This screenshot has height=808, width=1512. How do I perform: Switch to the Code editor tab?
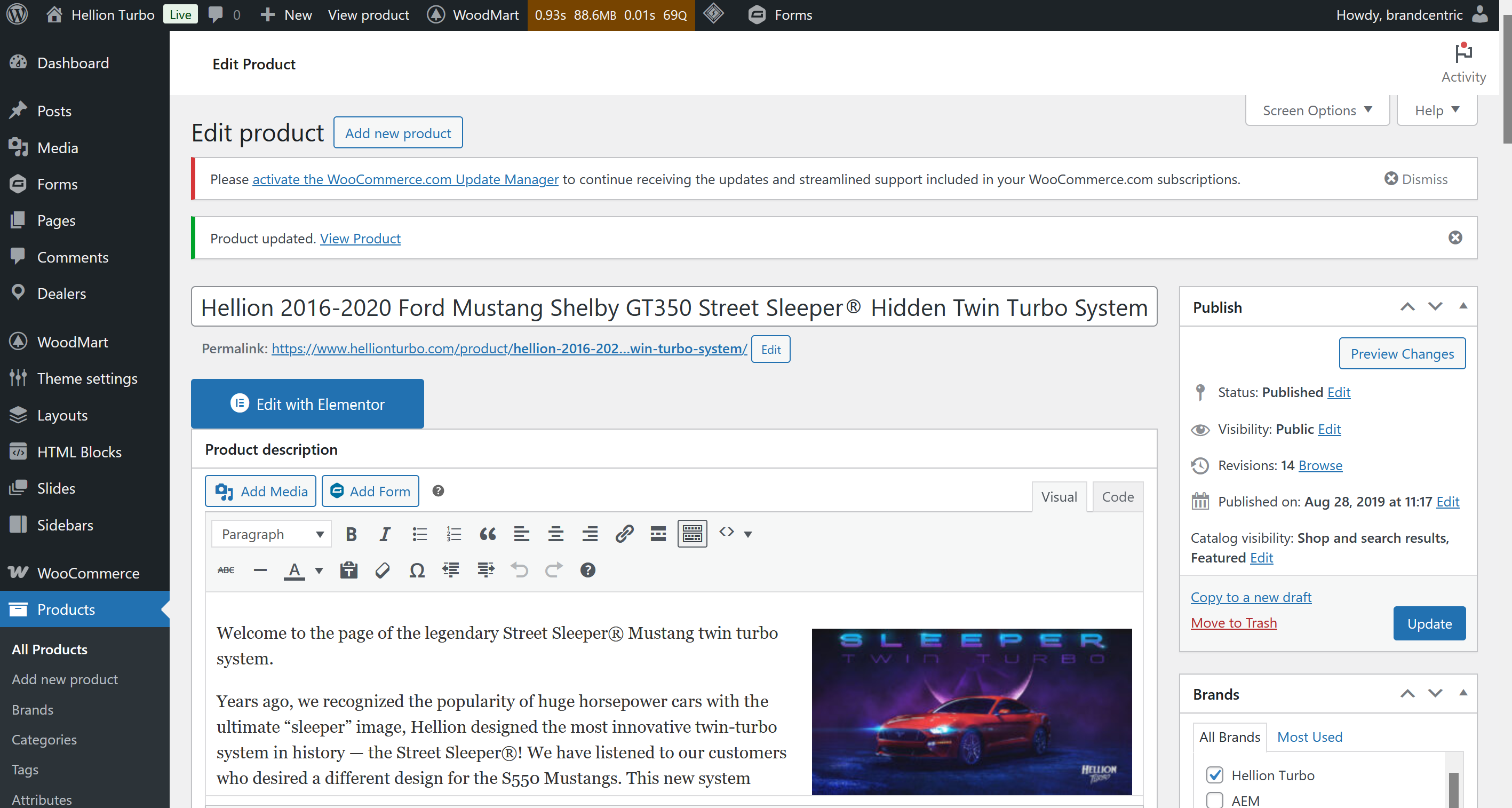(x=1118, y=497)
